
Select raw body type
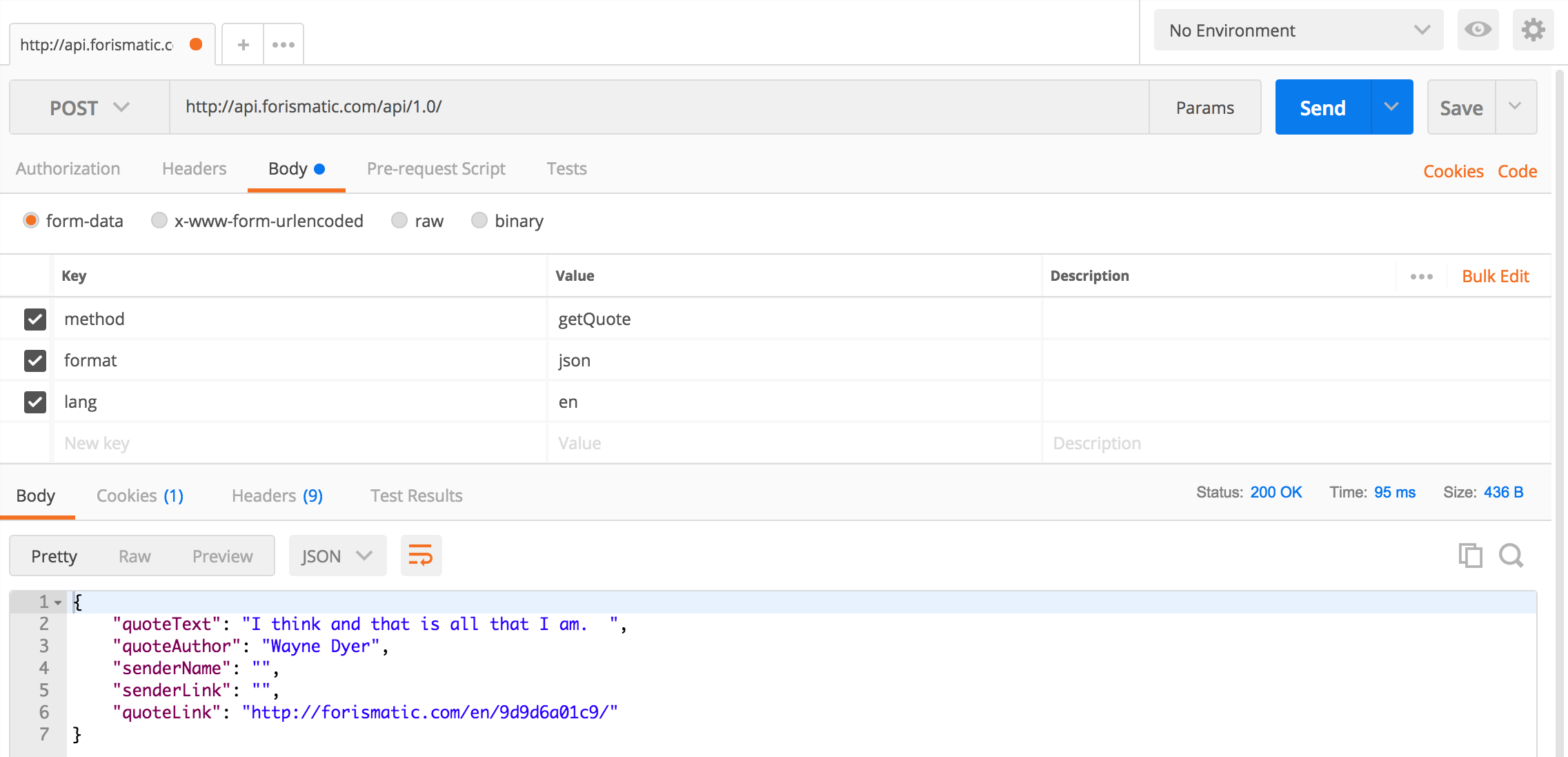click(x=399, y=221)
